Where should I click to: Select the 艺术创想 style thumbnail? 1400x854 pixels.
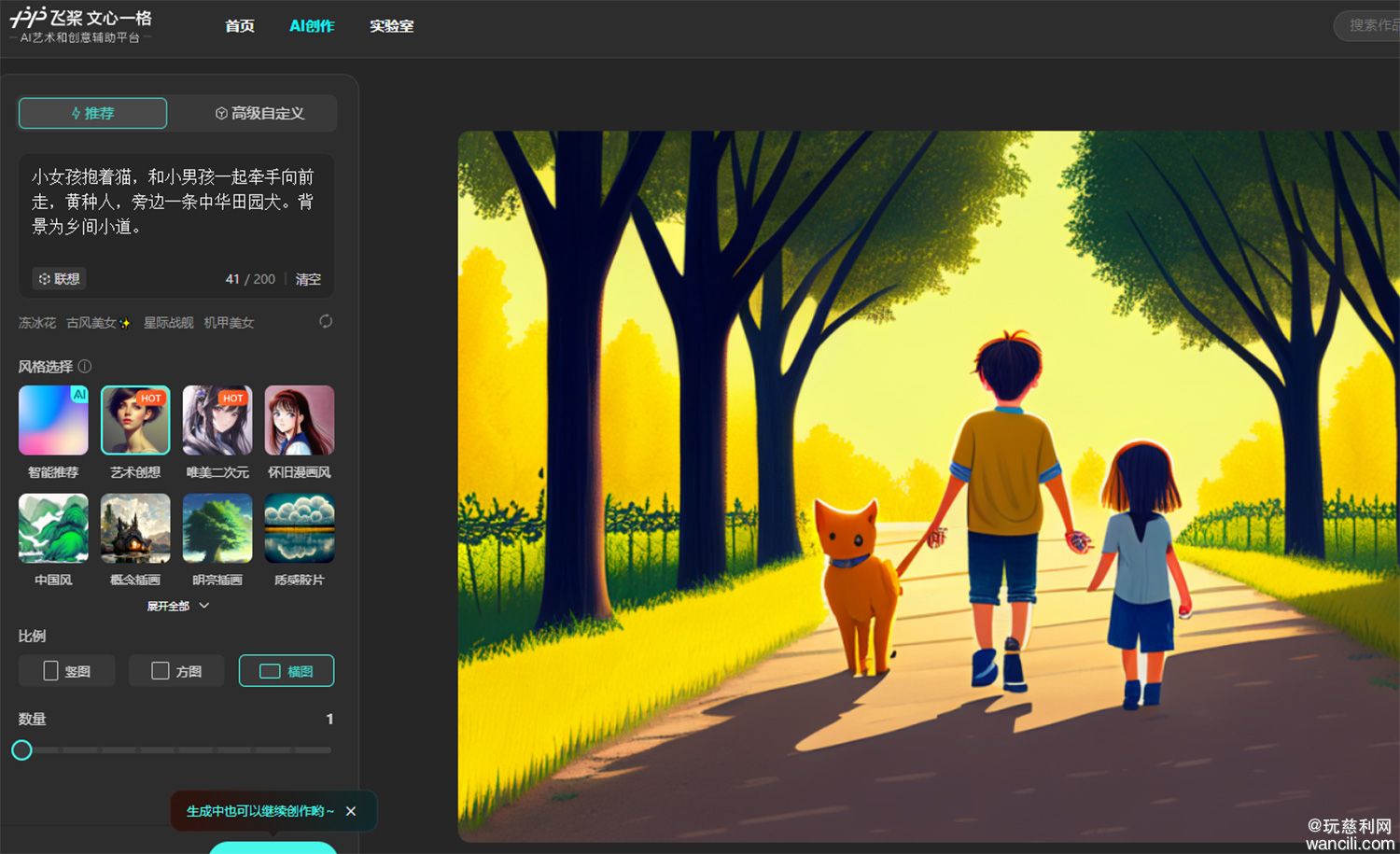135,420
